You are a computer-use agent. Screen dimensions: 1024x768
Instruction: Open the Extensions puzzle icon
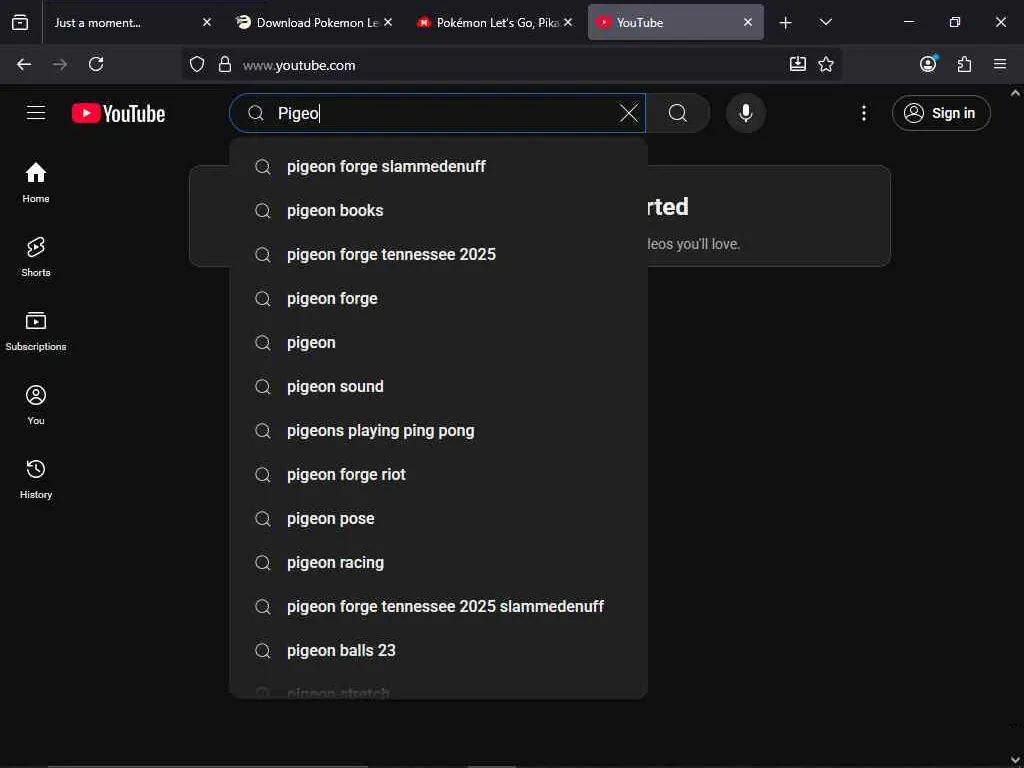tap(964, 64)
